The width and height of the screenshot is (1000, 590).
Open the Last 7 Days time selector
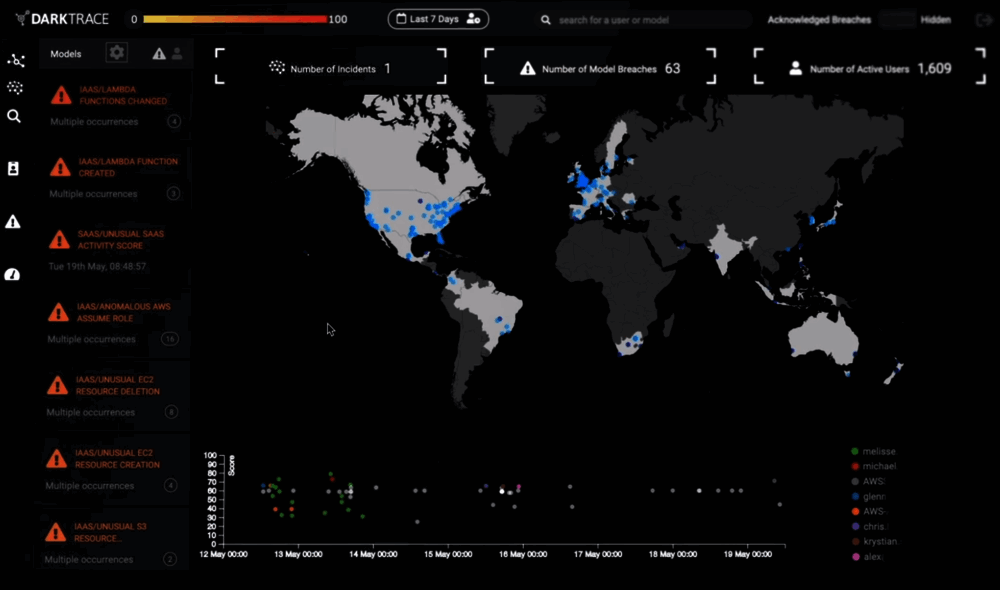pos(437,18)
